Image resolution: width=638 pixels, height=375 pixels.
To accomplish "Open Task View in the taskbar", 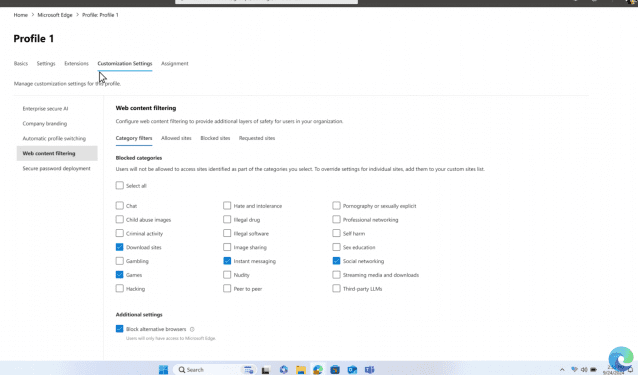I will coord(266,370).
